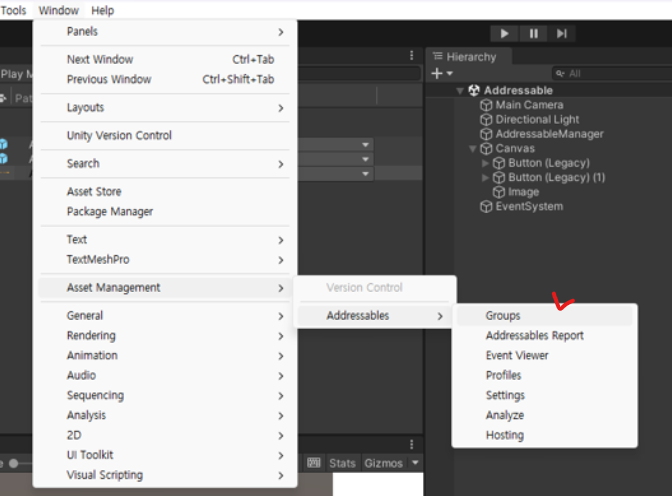Open the Package Manager window
672x496 pixels.
[165, 212]
